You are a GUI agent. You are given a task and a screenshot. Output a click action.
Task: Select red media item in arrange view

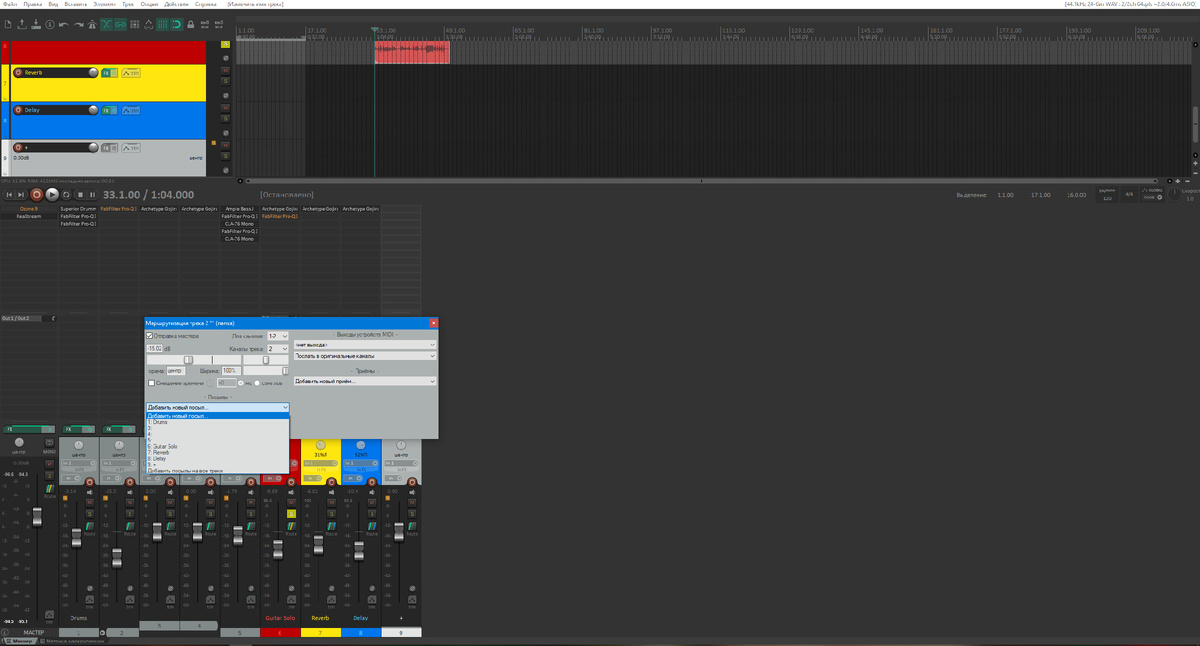click(412, 51)
